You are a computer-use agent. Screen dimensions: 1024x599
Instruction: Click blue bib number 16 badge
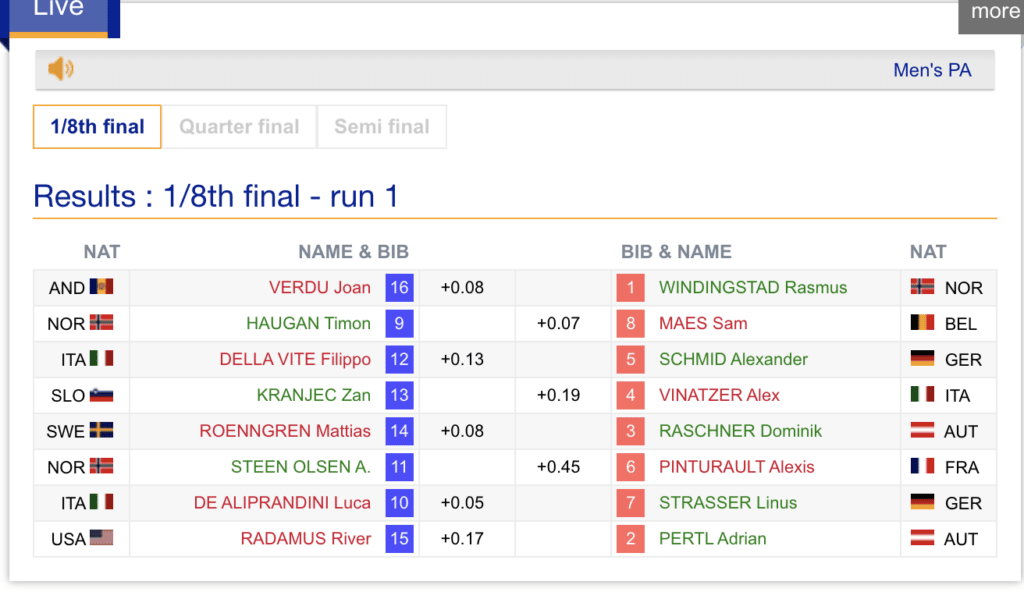click(x=399, y=288)
